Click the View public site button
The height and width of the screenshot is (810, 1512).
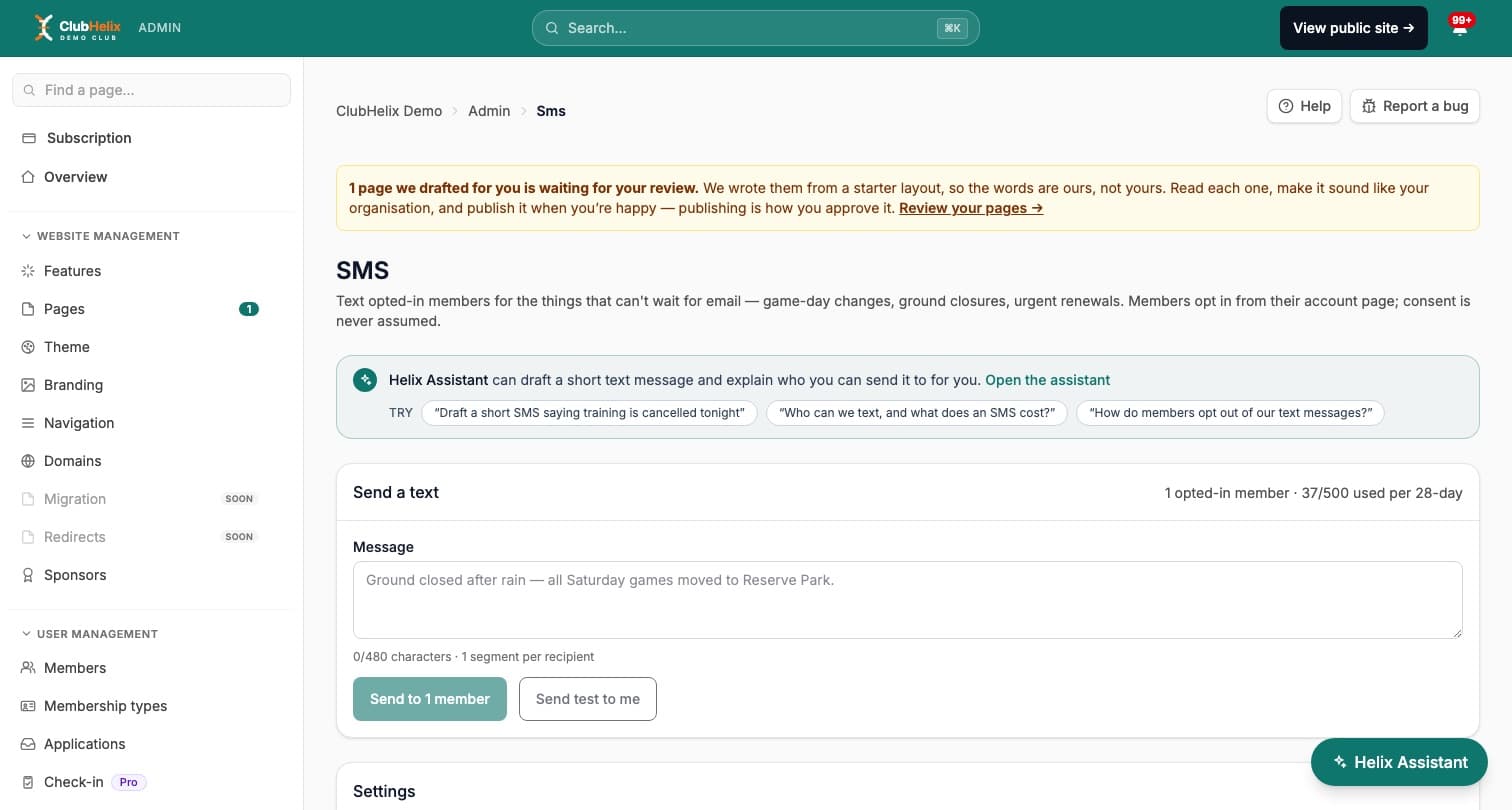1354,28
